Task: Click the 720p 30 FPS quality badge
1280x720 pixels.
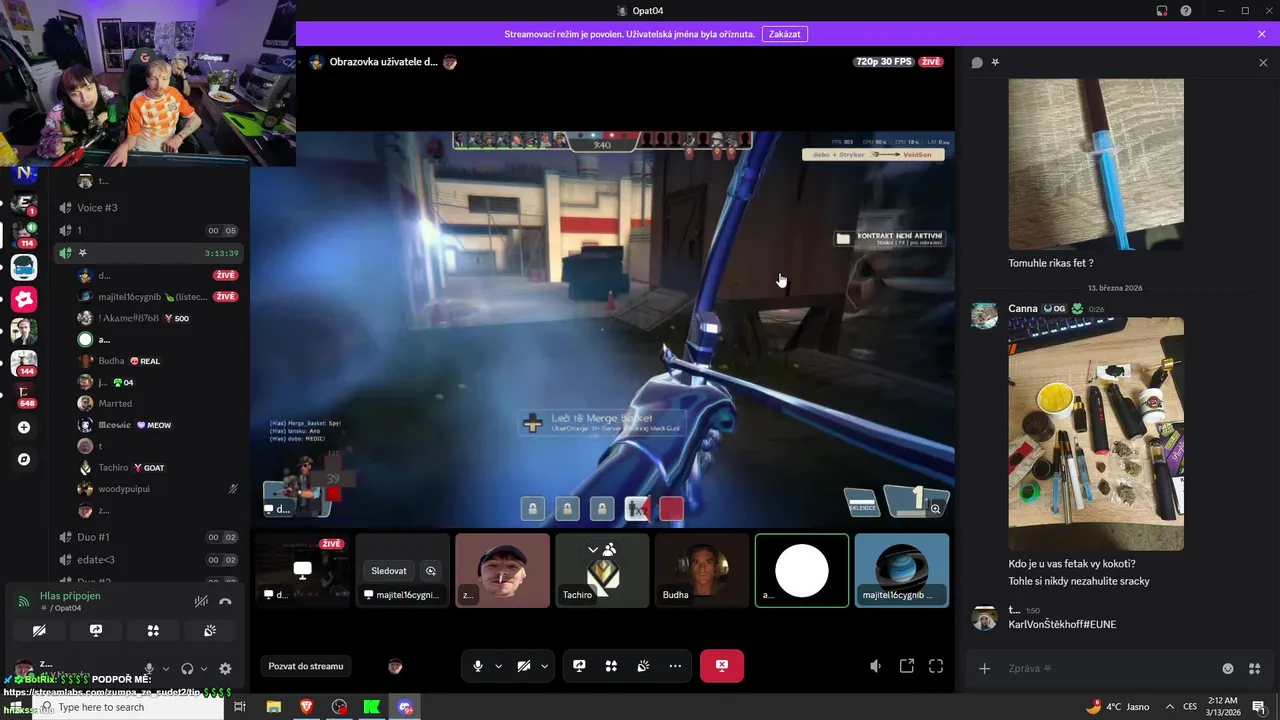Action: pos(885,62)
